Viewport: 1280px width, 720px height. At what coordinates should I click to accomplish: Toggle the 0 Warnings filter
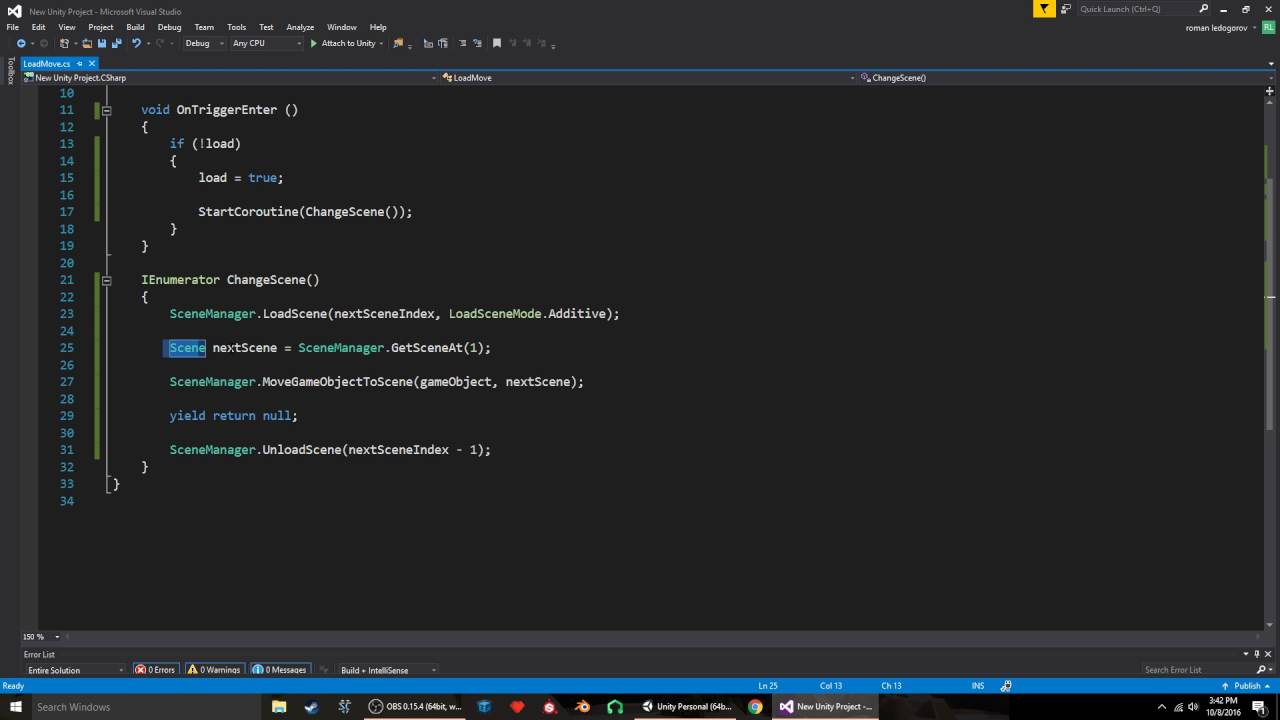coord(215,670)
